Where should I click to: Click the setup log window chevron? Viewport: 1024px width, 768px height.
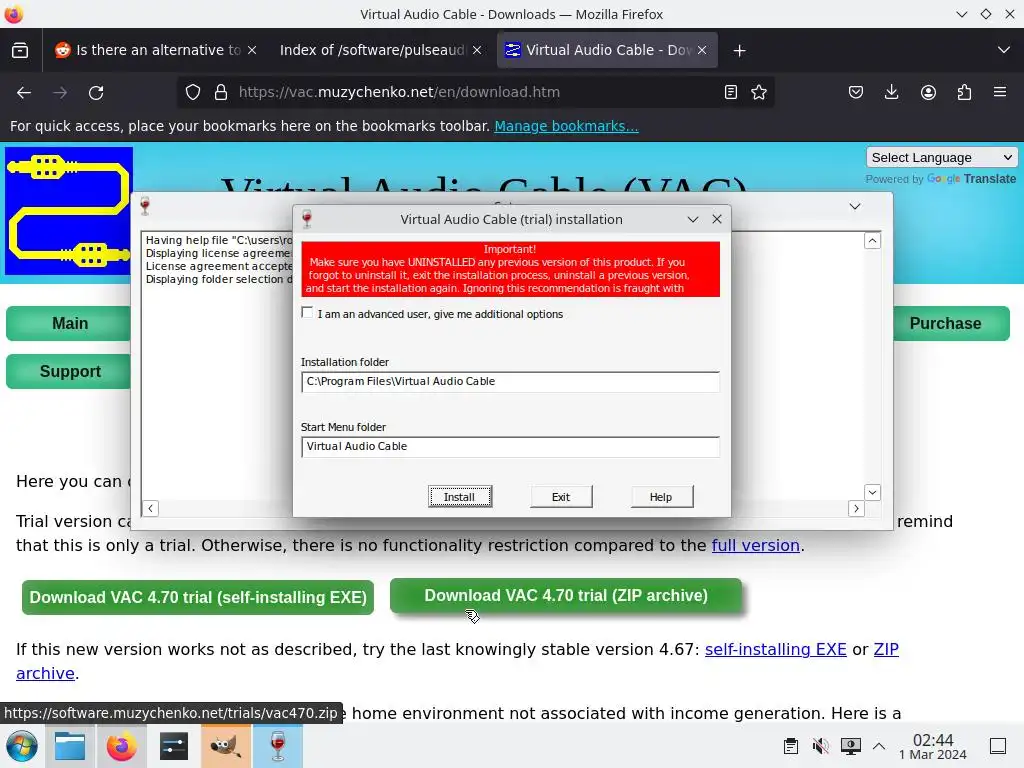tap(855, 206)
